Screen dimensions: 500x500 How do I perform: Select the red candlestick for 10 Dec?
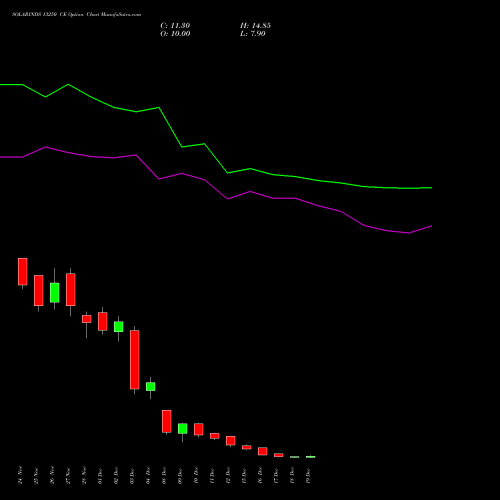click(199, 429)
